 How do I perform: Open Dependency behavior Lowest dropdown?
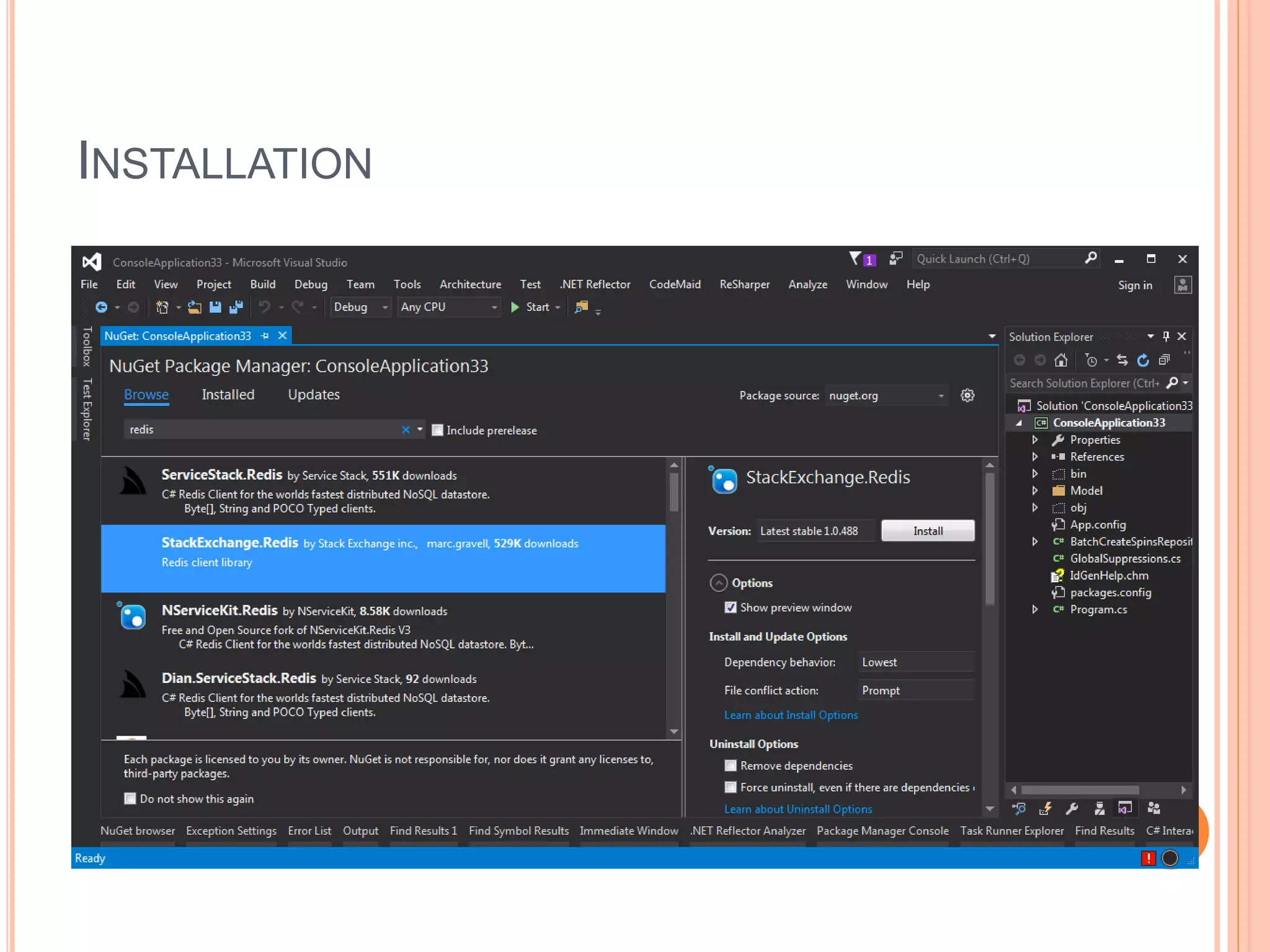(x=916, y=662)
